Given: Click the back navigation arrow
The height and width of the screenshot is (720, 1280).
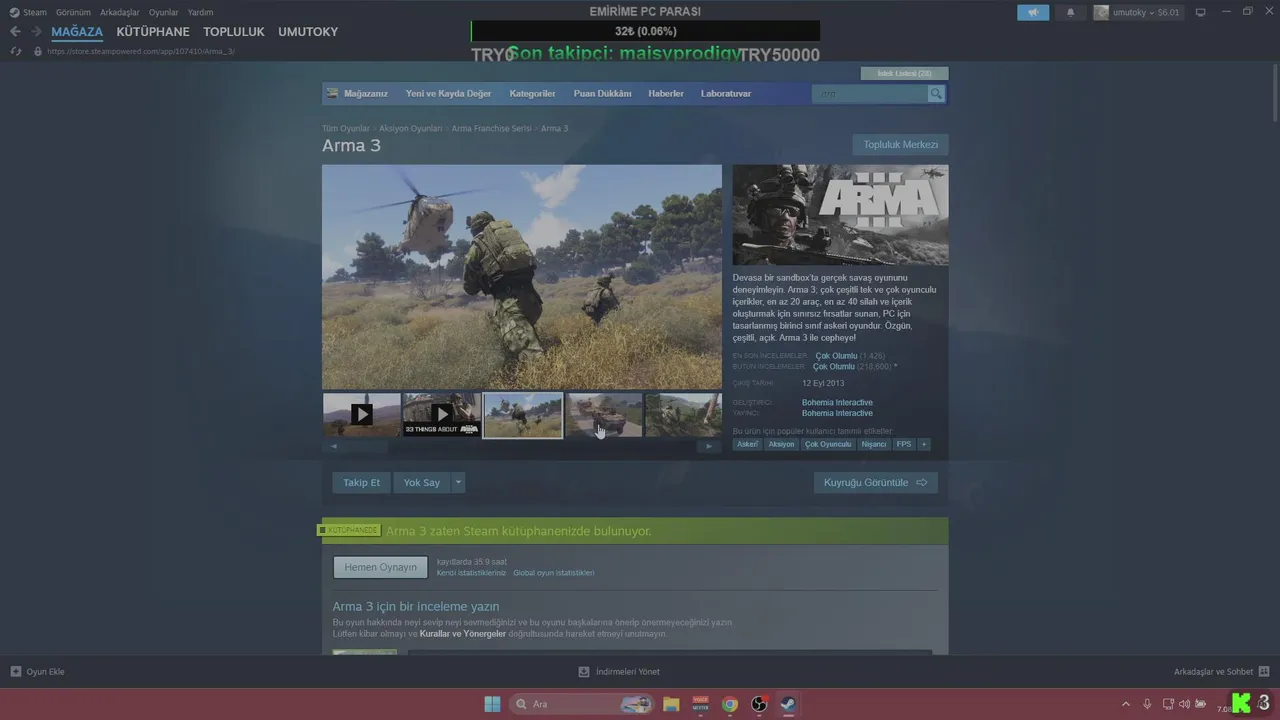Looking at the screenshot, I should pos(15,32).
